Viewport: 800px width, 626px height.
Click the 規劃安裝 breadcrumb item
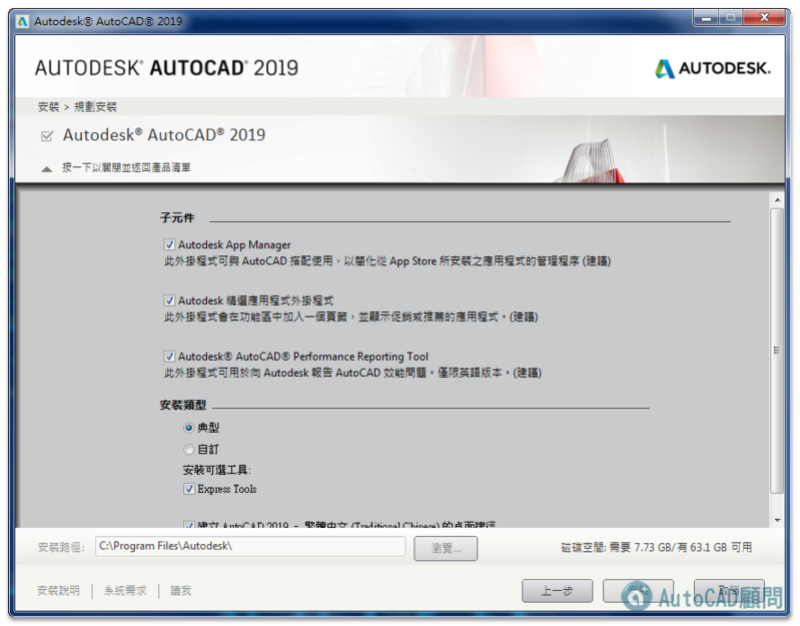pos(95,107)
